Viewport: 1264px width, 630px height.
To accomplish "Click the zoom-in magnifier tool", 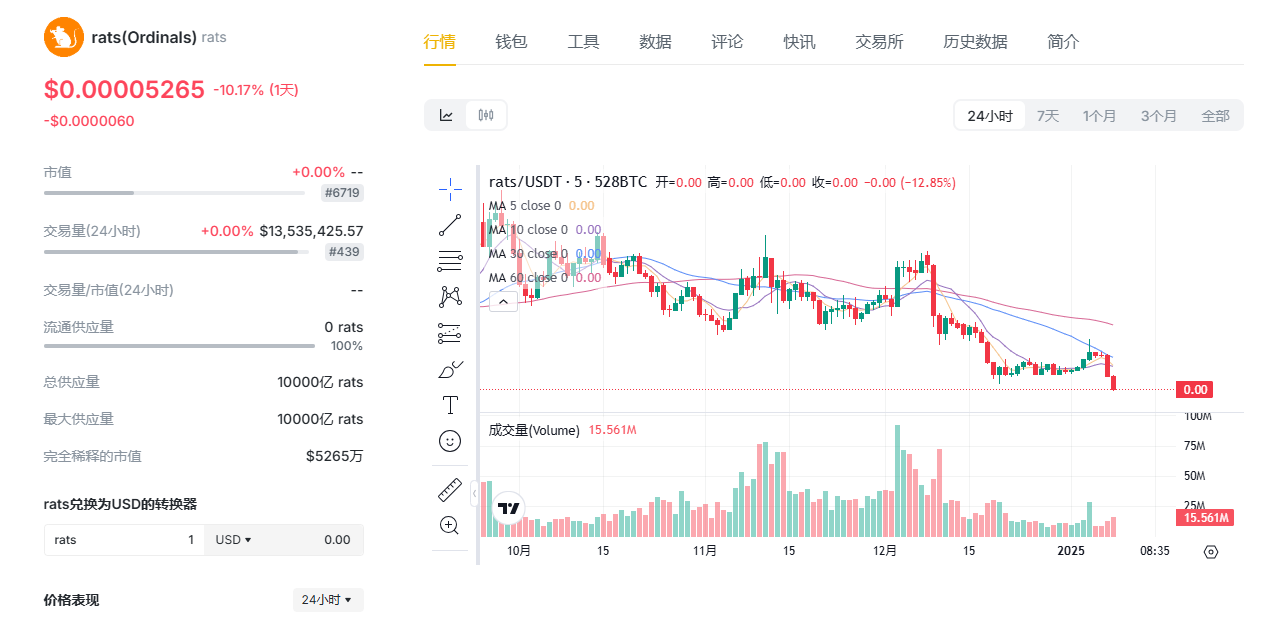I will coord(450,525).
